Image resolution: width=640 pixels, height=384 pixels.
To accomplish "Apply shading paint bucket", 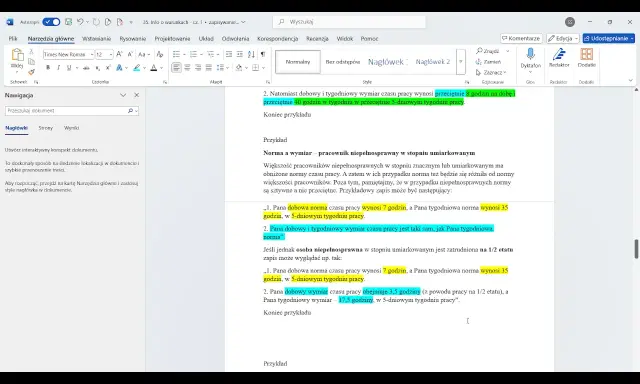I will [239, 68].
